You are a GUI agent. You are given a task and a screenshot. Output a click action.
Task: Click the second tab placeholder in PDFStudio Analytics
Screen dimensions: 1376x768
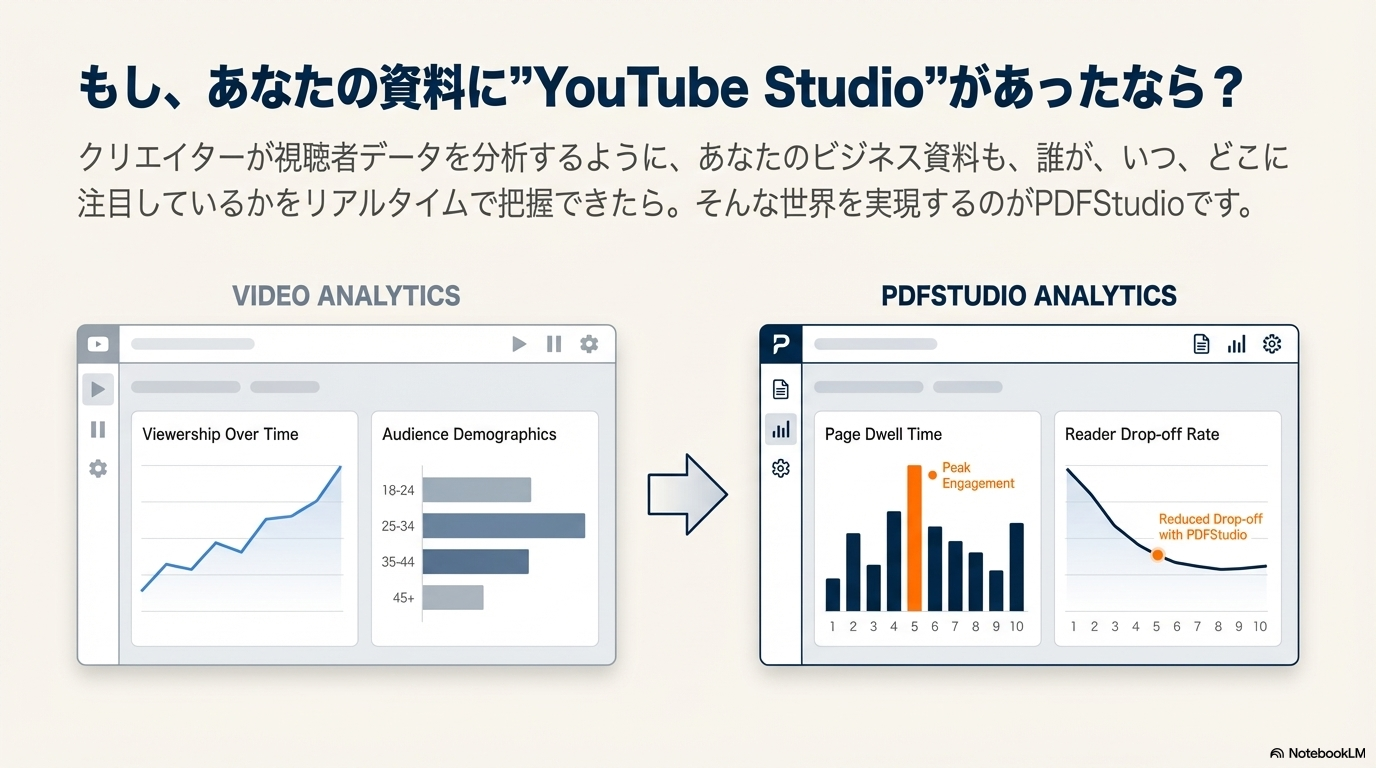tap(968, 387)
